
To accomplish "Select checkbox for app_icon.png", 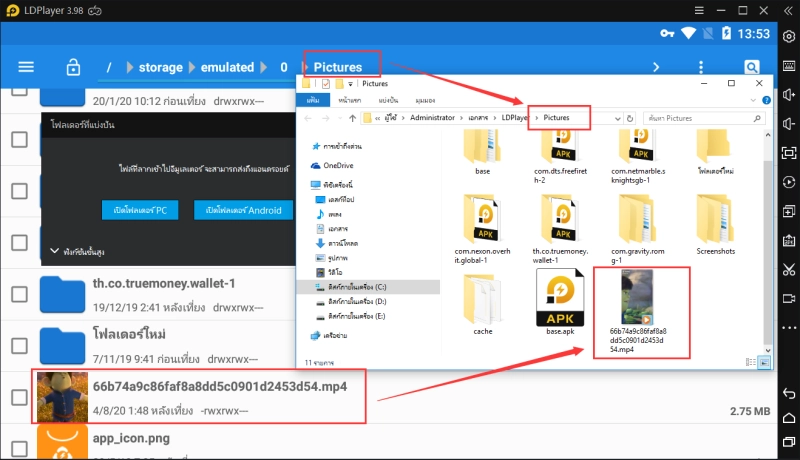I will coord(19,442).
